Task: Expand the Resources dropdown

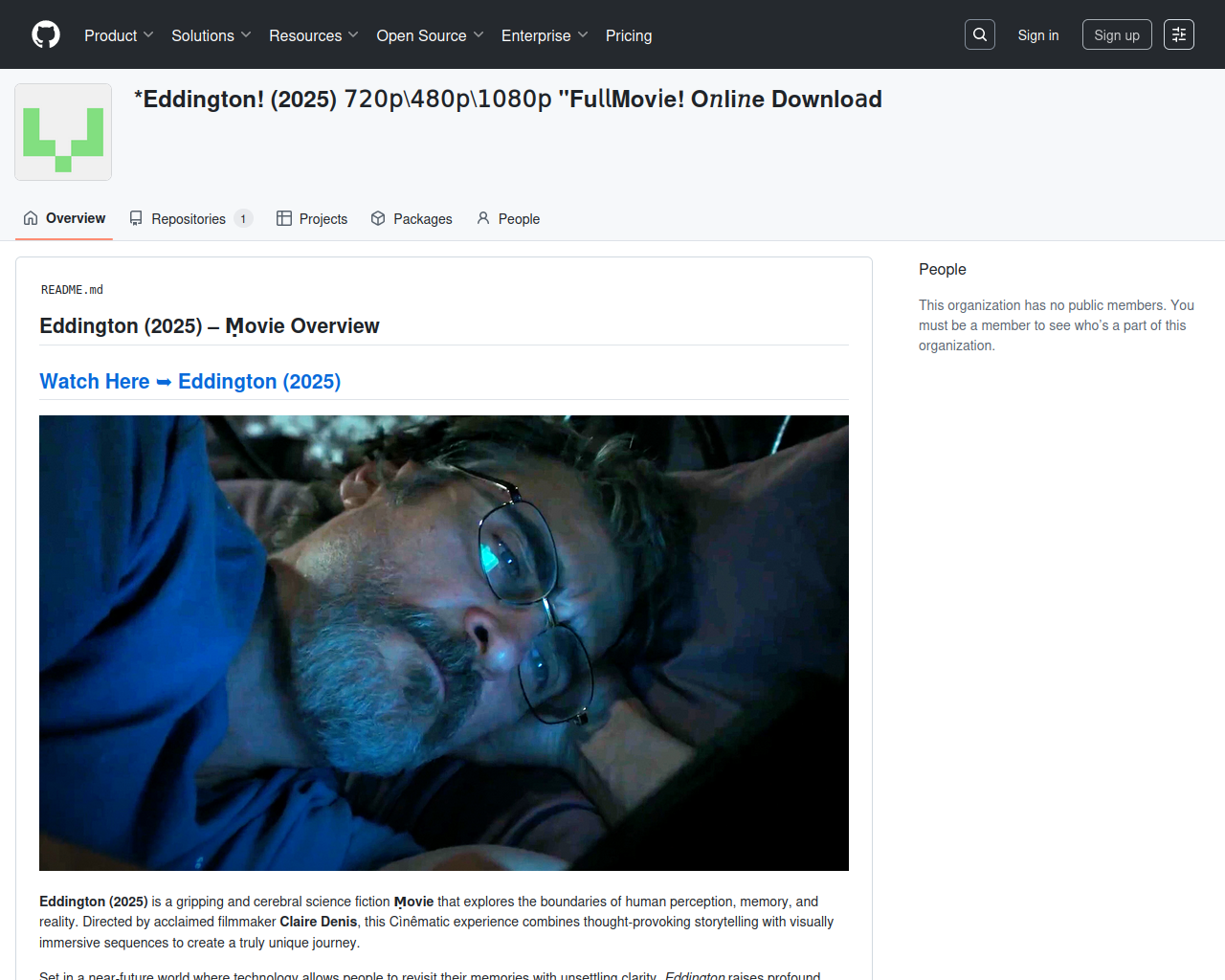Action: 314,35
